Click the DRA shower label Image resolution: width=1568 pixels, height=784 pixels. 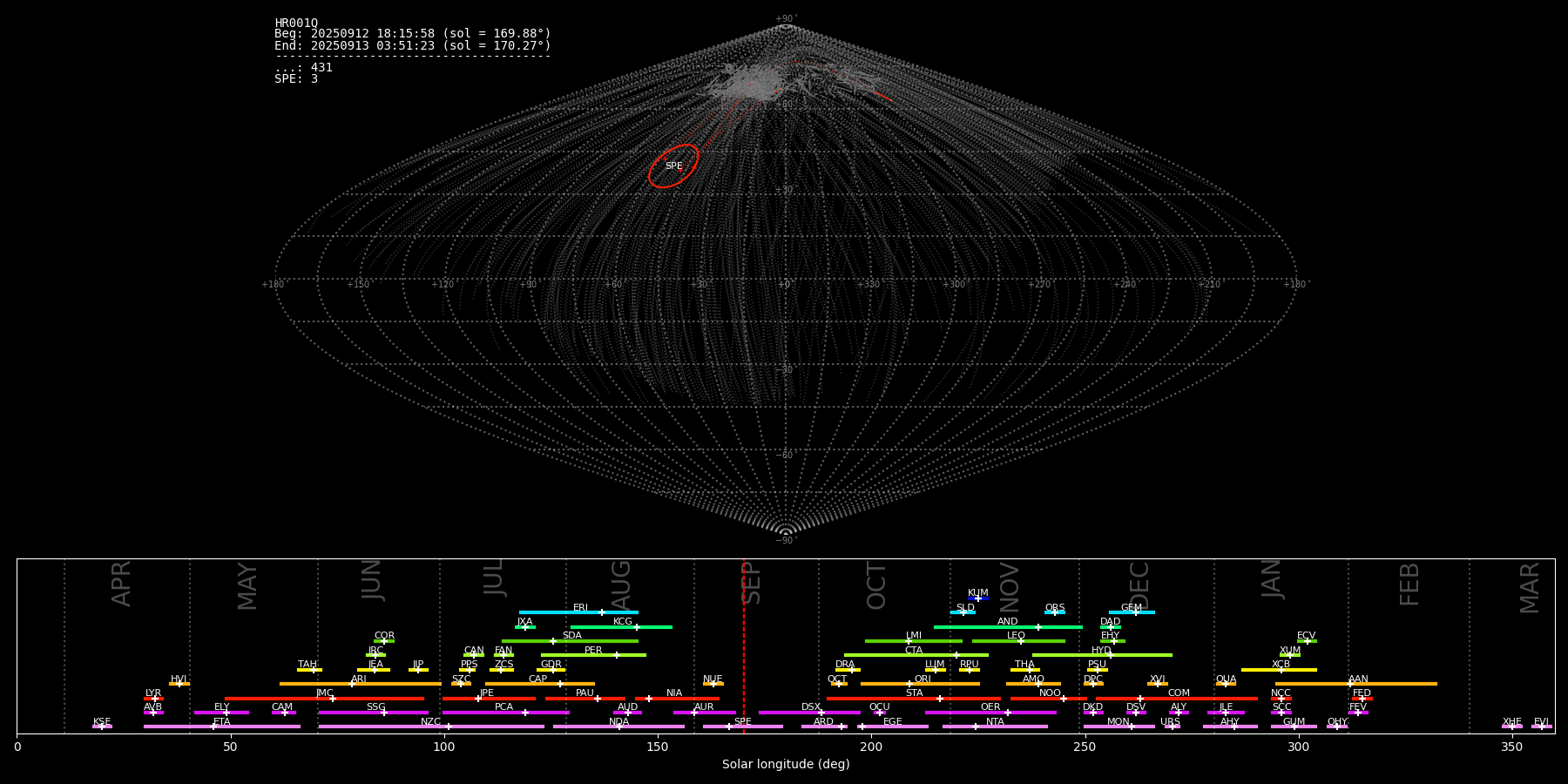(x=845, y=664)
